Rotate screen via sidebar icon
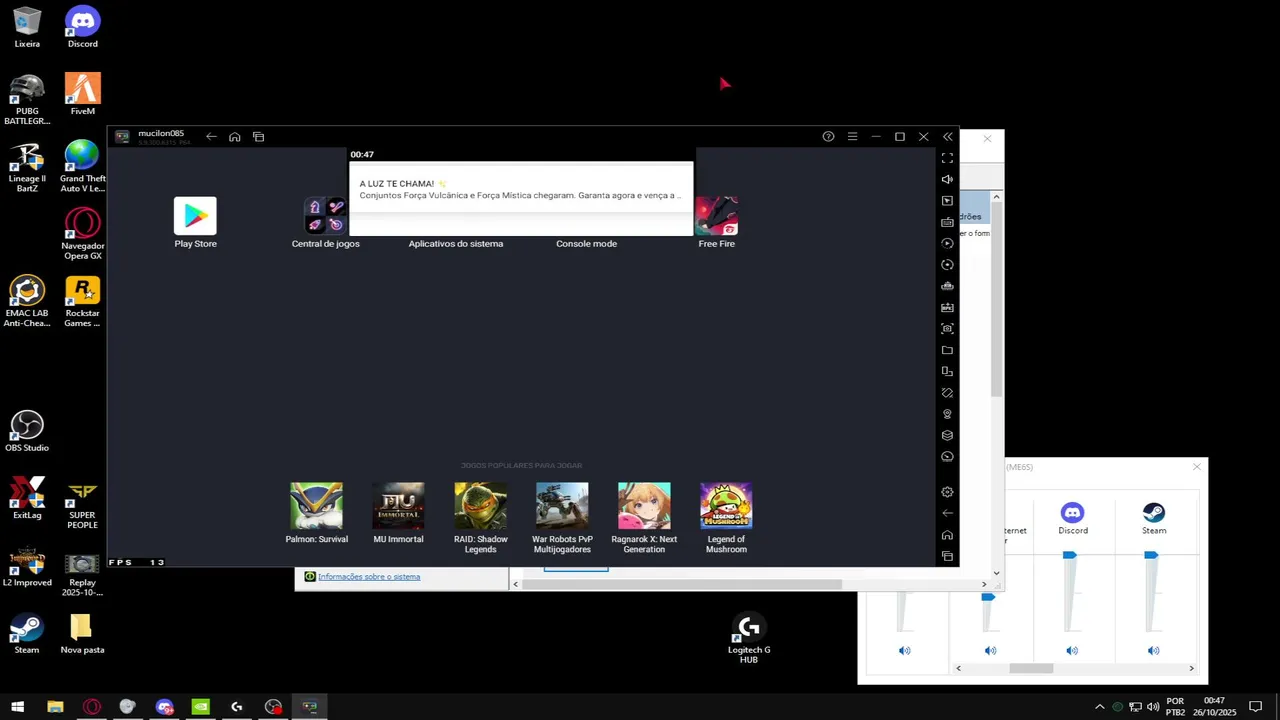 tap(947, 392)
